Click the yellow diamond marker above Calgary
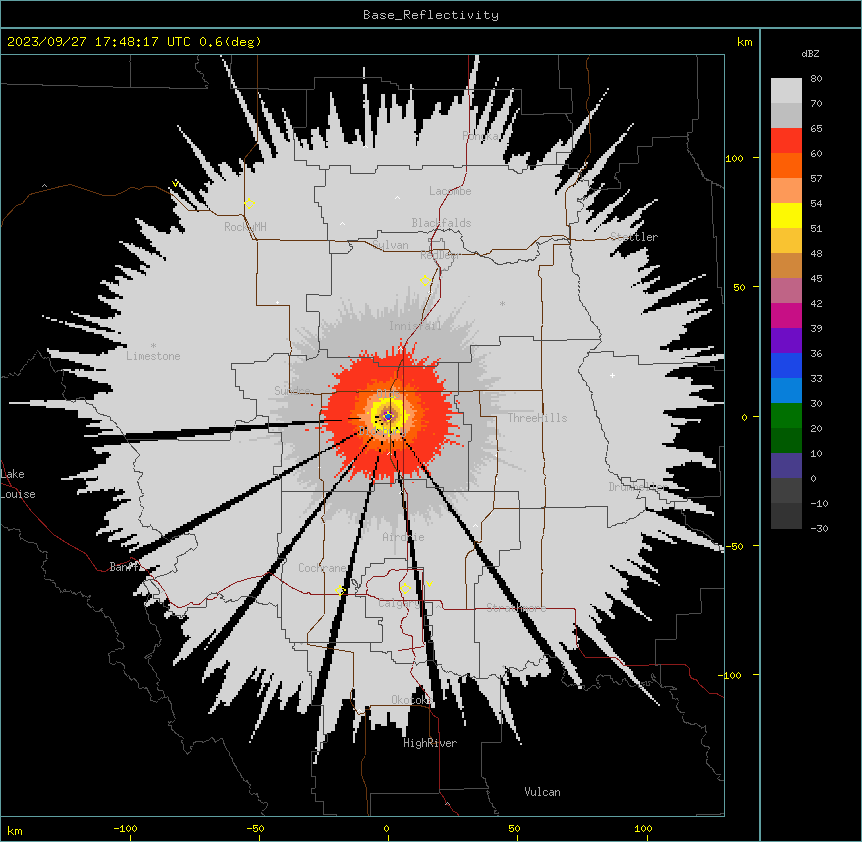This screenshot has height=842, width=862. 405,589
